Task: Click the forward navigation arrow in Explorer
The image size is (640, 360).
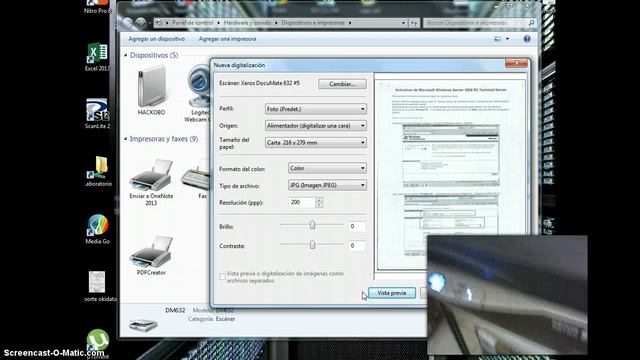Action: 141,23
